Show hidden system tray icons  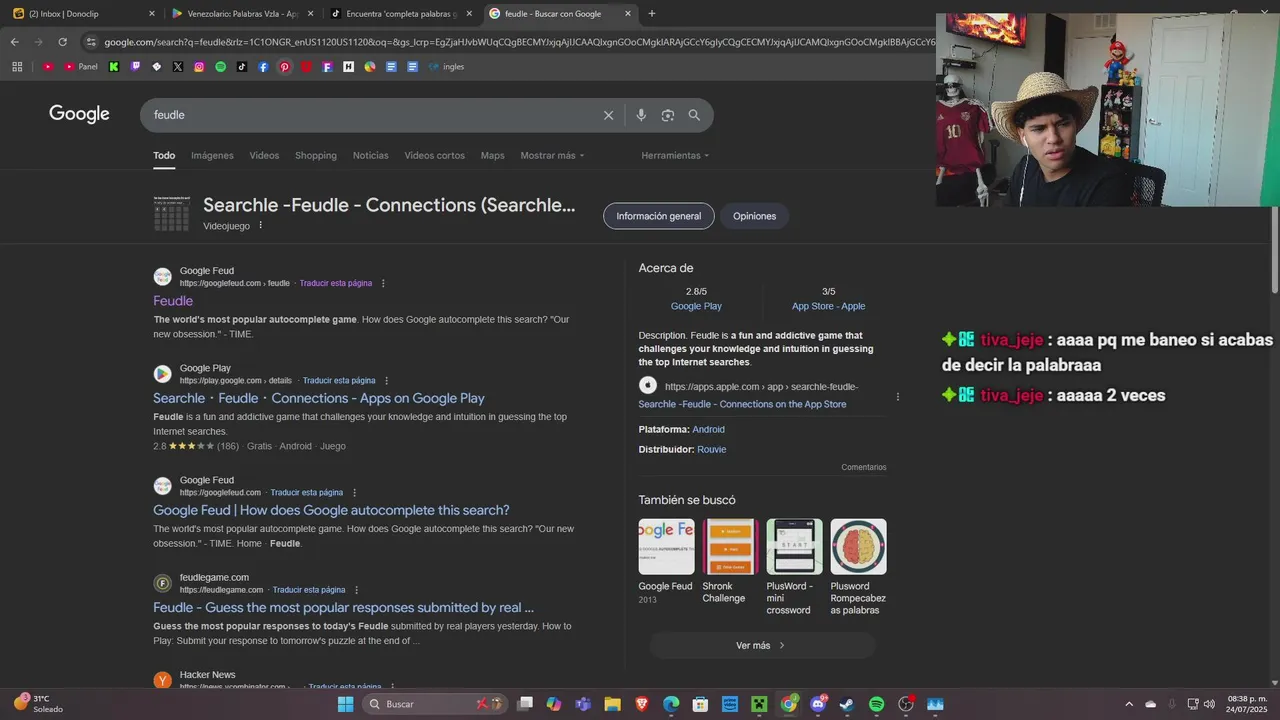[1129, 704]
